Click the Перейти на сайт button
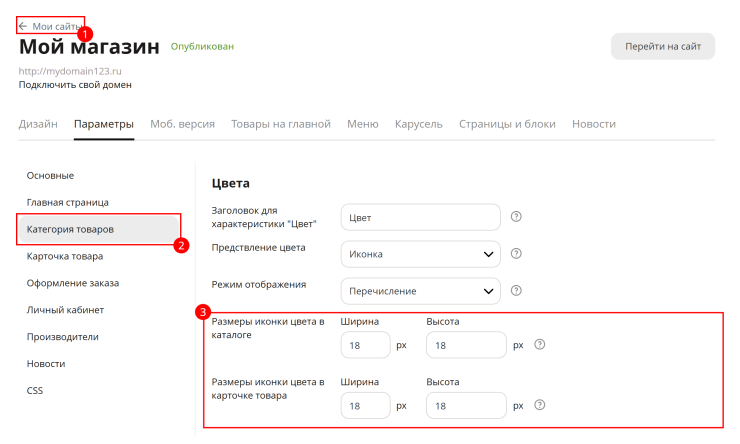The width and height of the screenshot is (740, 444). 663,46
